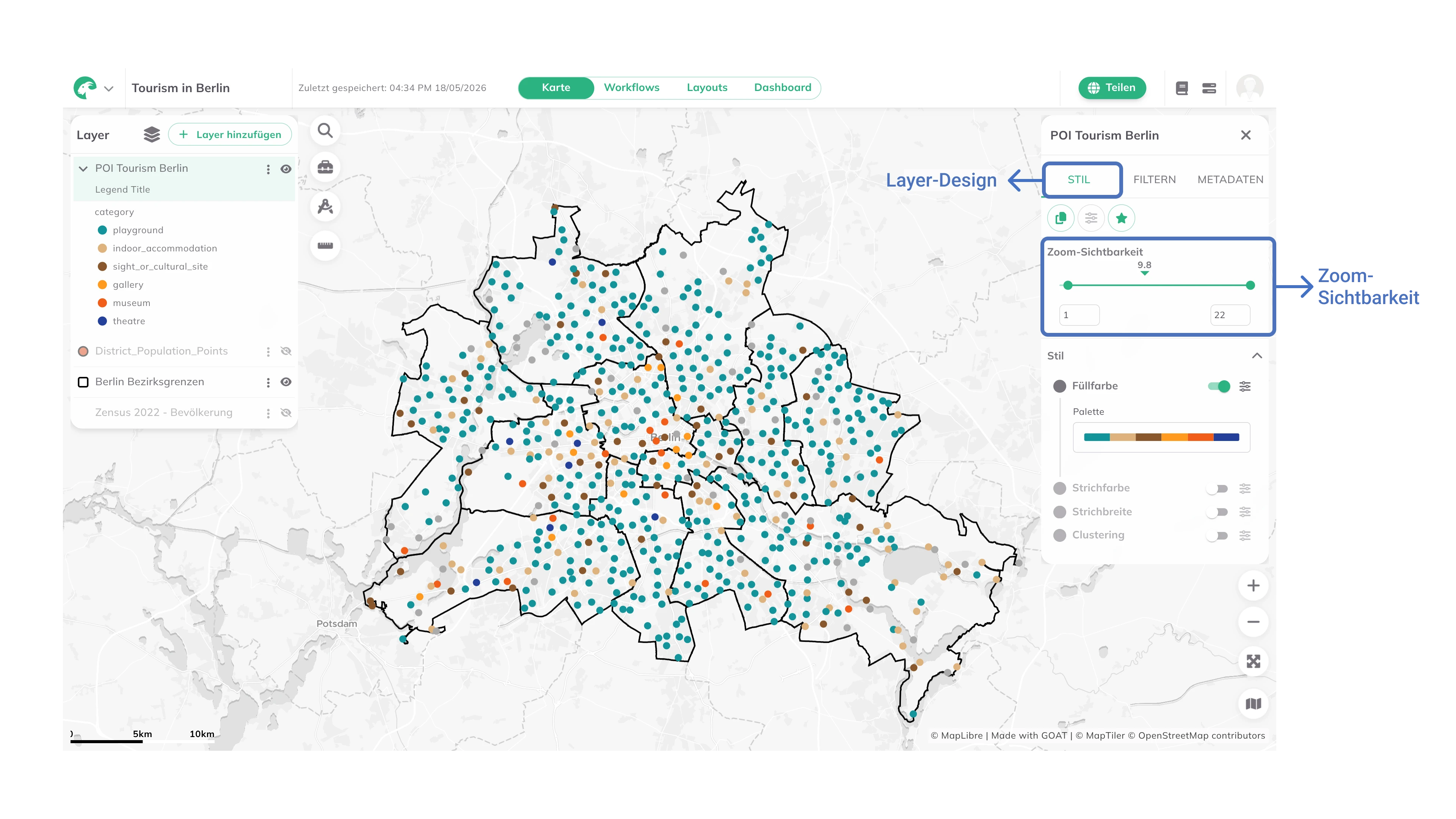Open the documentation book icon

click(1181, 88)
